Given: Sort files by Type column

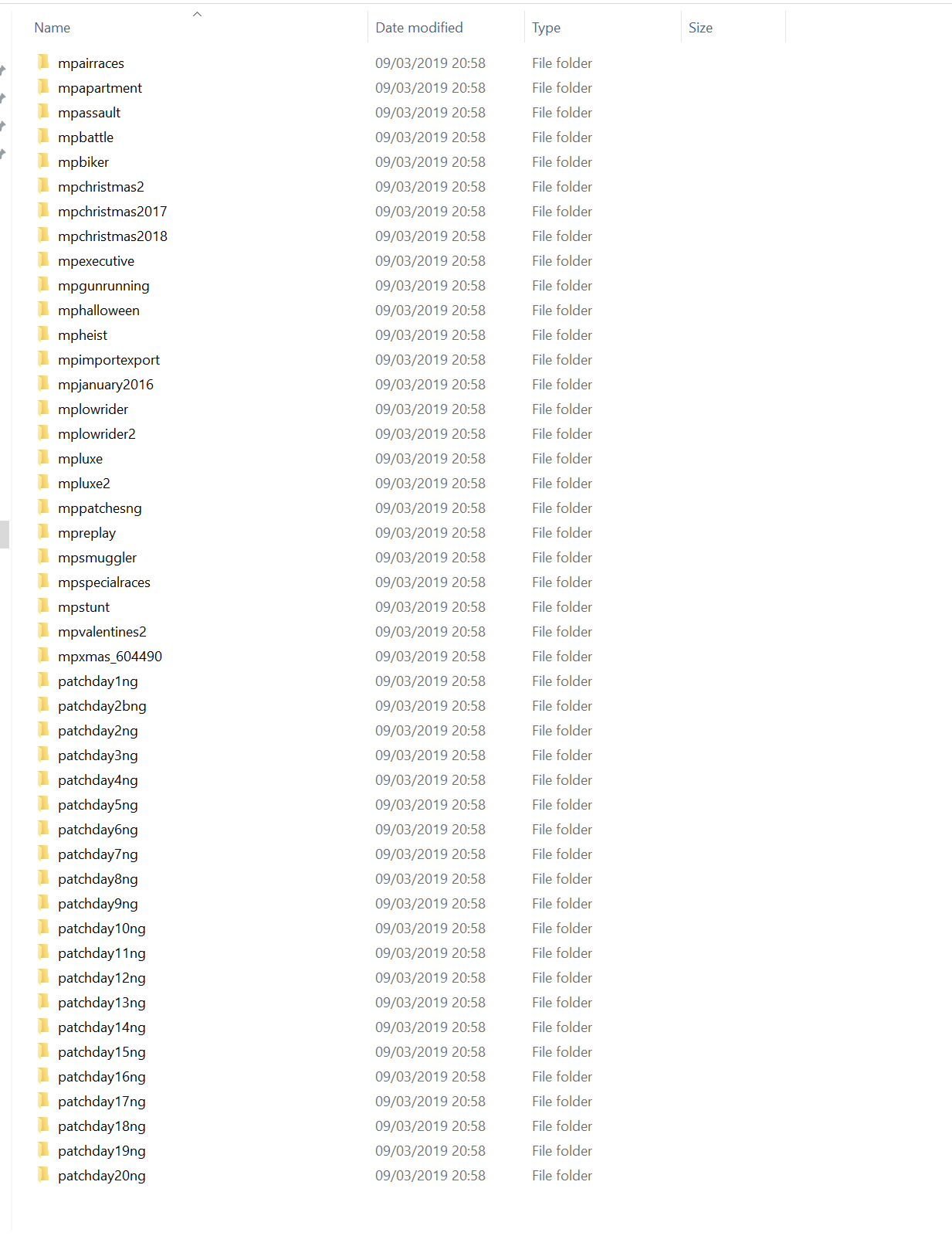Looking at the screenshot, I should pyautogui.click(x=602, y=28).
